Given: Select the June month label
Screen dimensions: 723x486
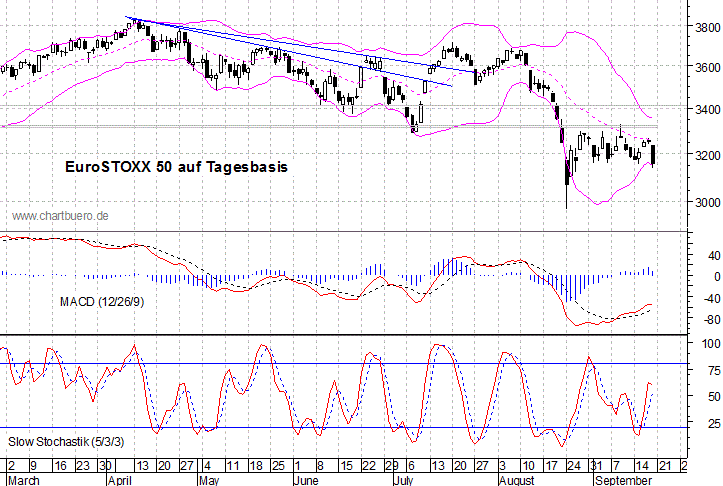Looking at the screenshot, I should tap(306, 480).
